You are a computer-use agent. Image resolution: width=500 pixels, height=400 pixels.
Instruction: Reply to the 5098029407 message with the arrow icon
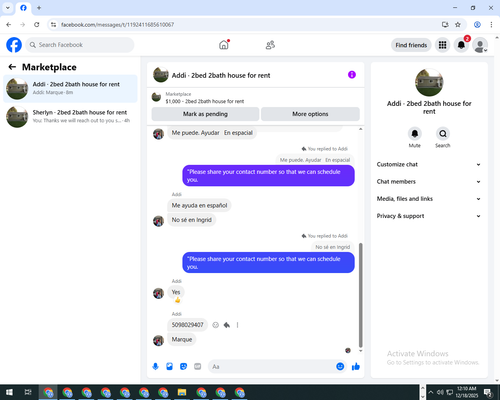227,325
